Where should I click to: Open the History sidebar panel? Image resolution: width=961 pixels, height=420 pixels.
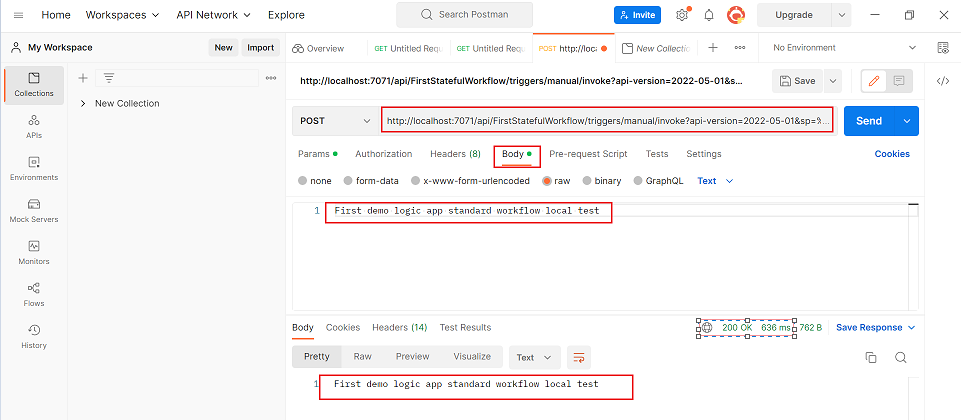point(34,337)
